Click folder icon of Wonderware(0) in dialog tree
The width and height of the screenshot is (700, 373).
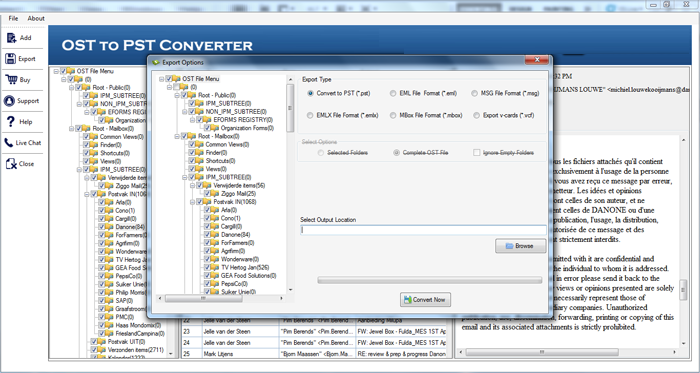click(216, 259)
